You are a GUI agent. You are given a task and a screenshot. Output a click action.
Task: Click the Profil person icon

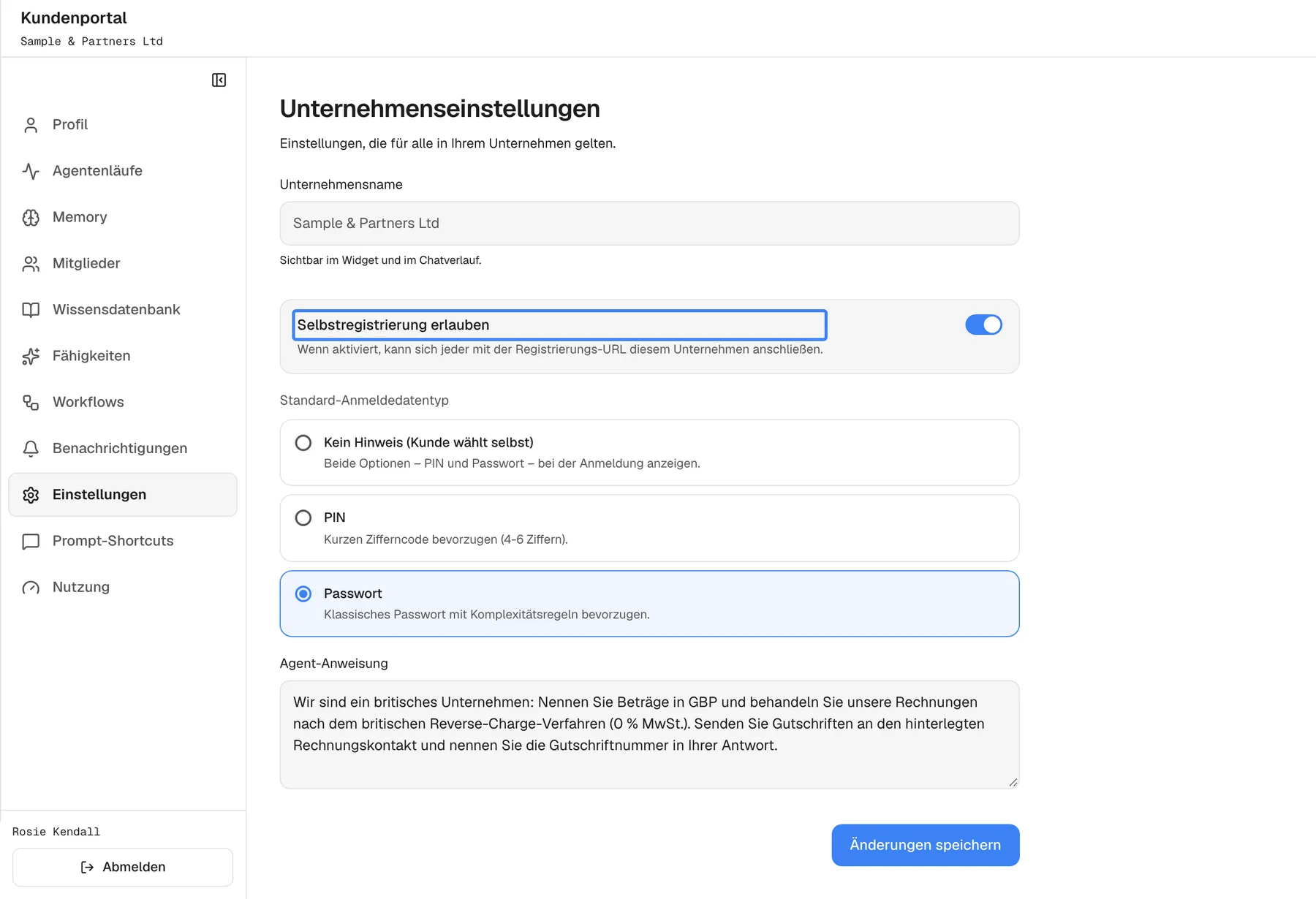pyautogui.click(x=31, y=125)
